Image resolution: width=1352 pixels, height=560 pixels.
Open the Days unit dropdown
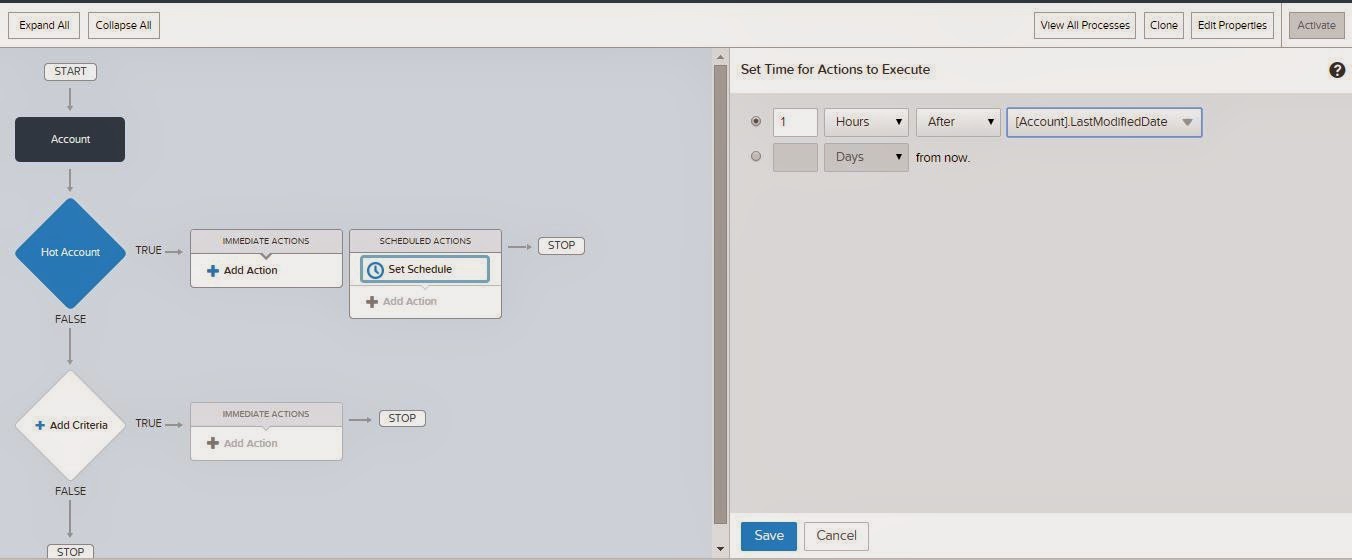click(866, 157)
